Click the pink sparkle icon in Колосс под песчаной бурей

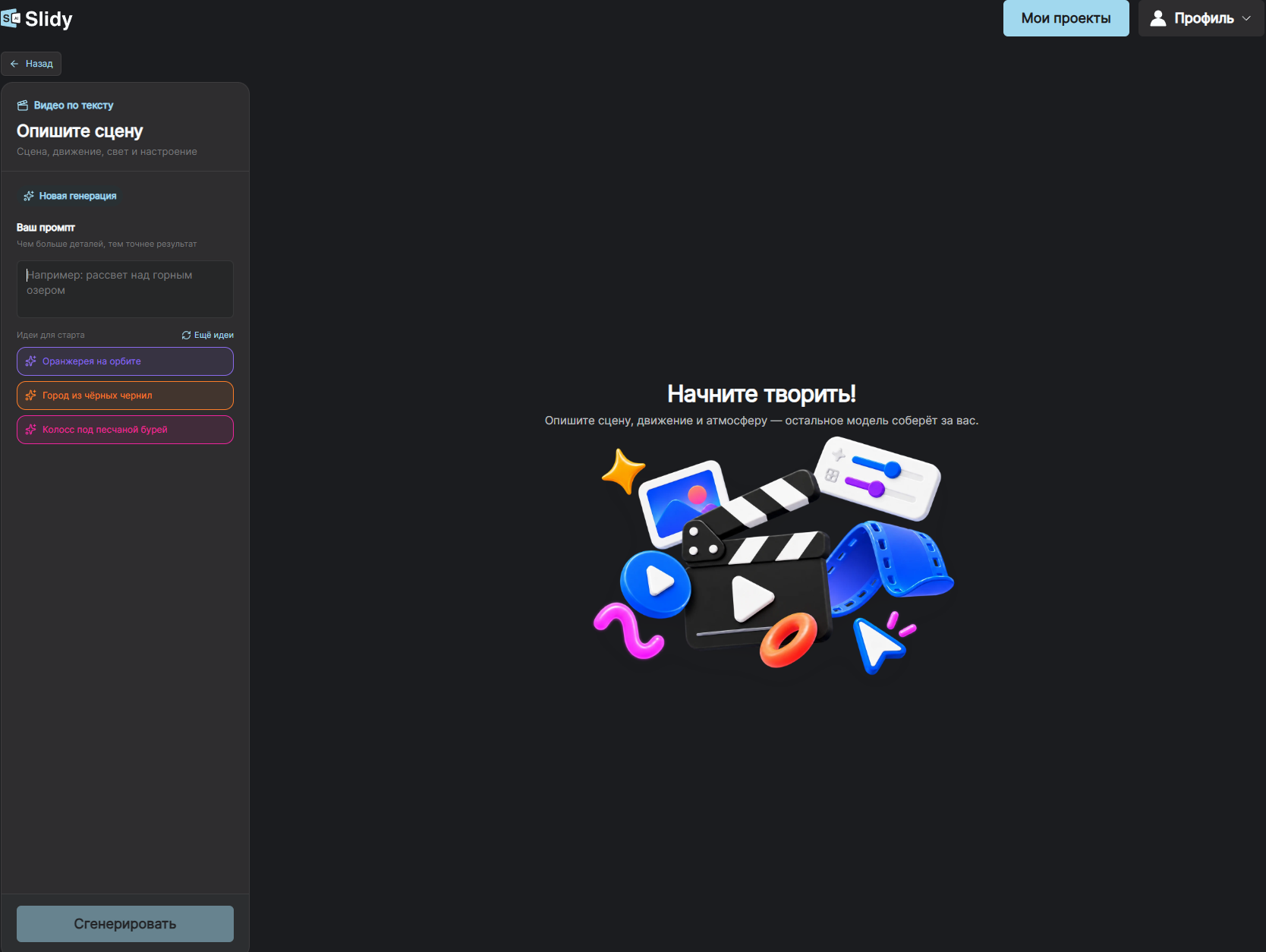tap(31, 430)
